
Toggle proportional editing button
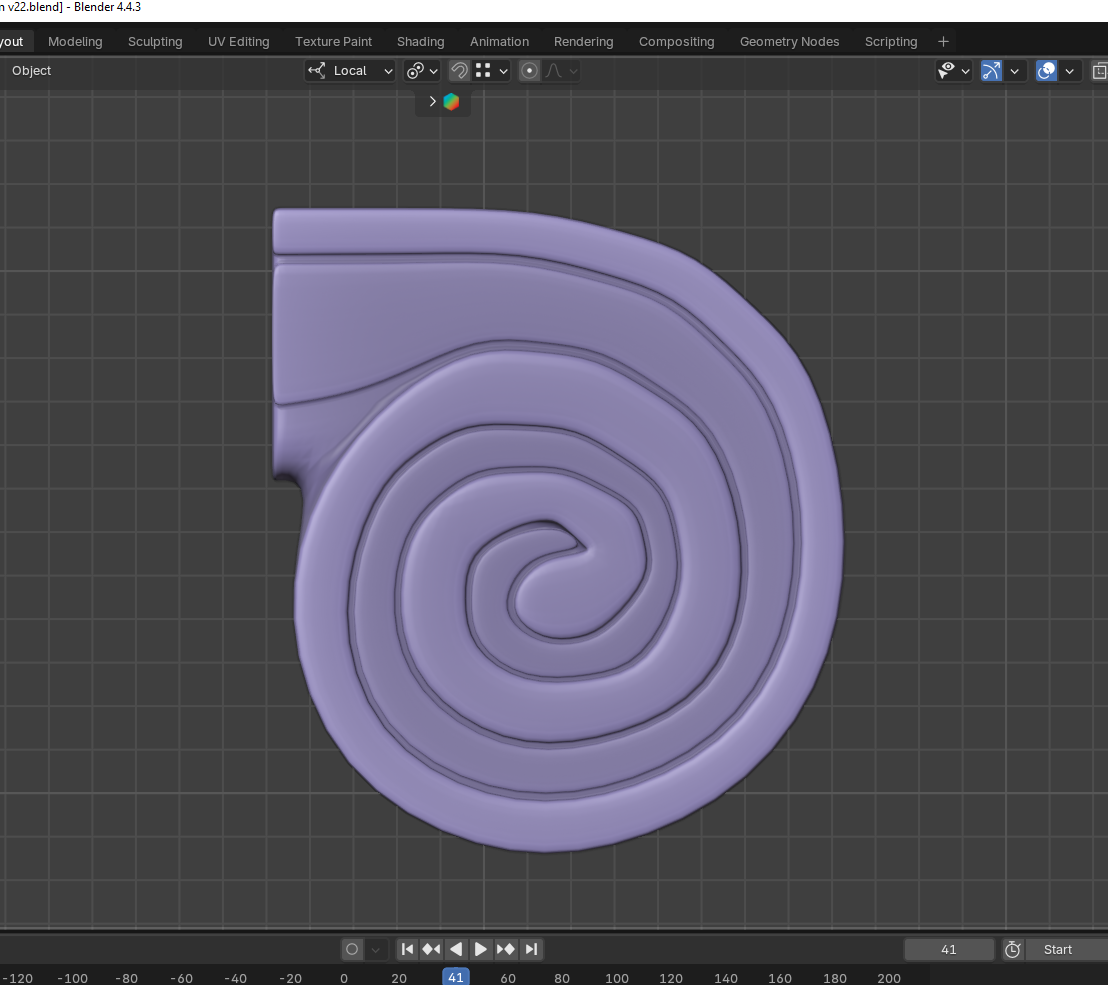coord(530,71)
